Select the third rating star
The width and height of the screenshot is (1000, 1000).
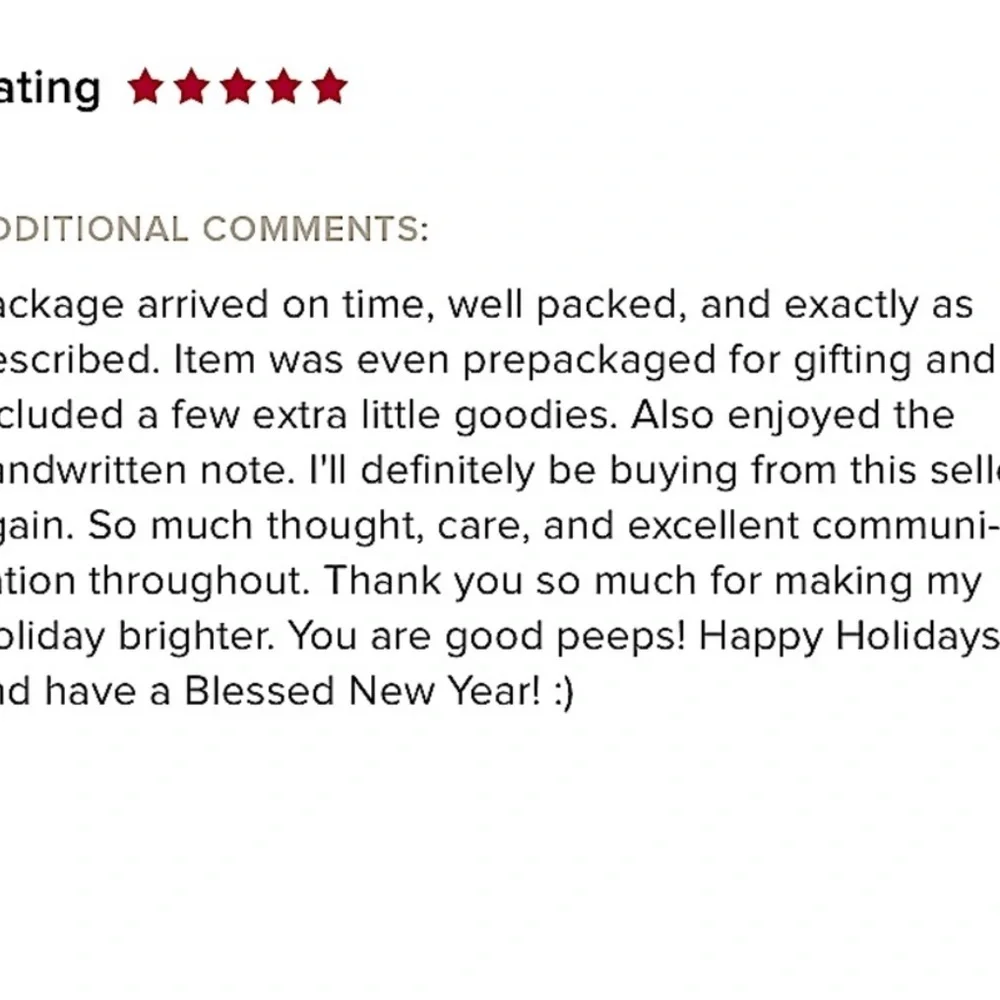point(237,86)
